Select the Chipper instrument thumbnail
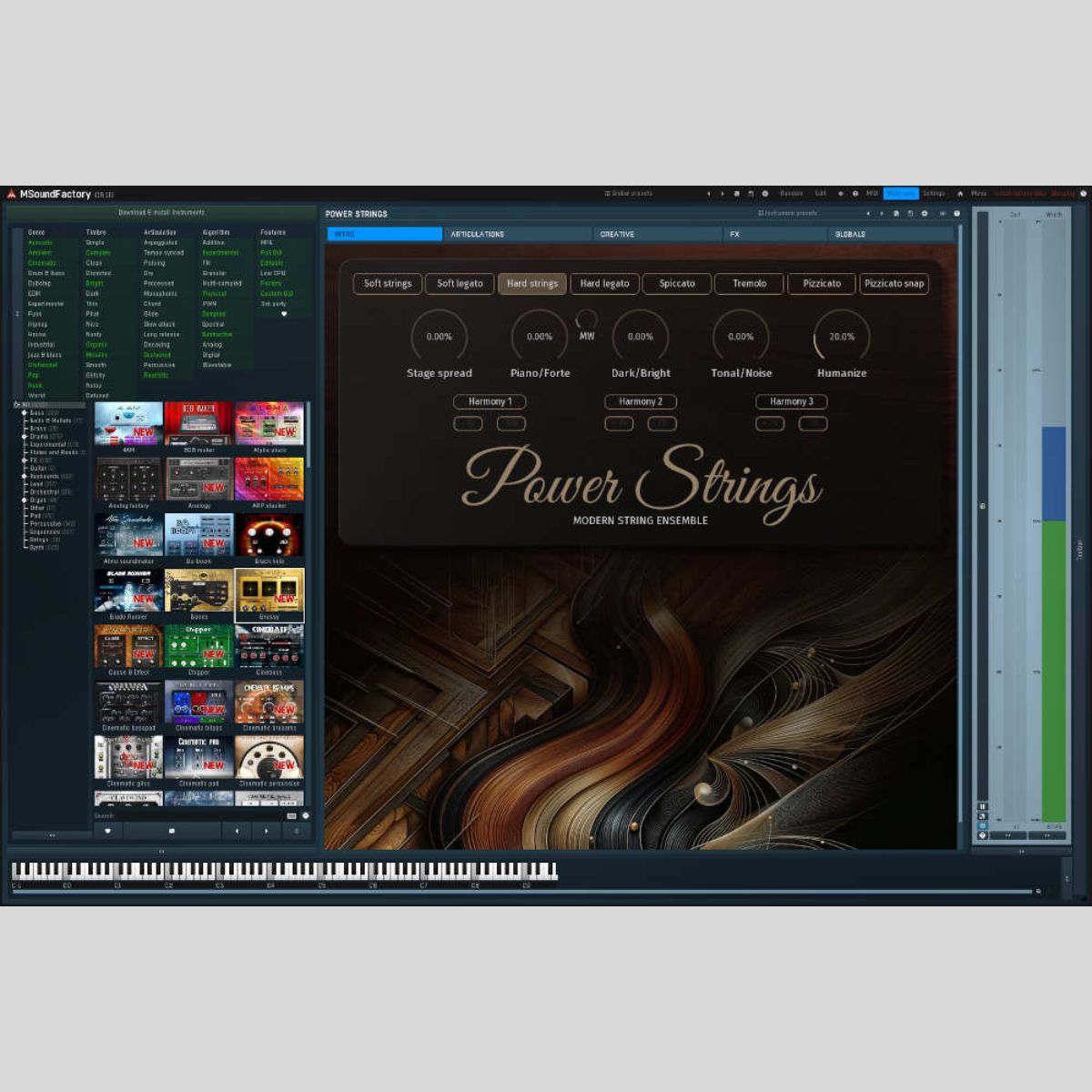The image size is (1092, 1092). coord(199,646)
